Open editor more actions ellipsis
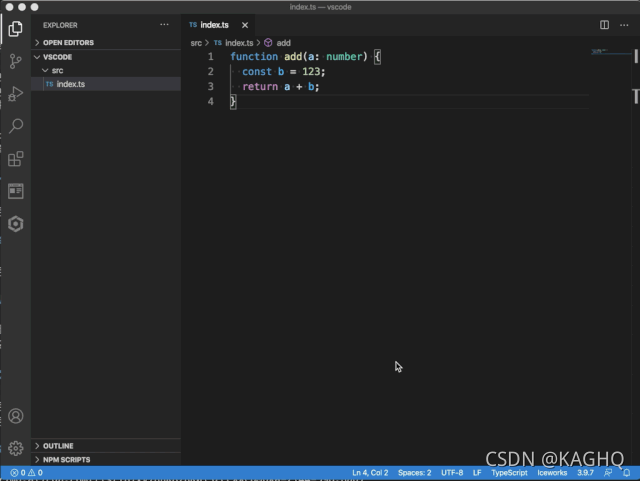 click(x=624, y=25)
